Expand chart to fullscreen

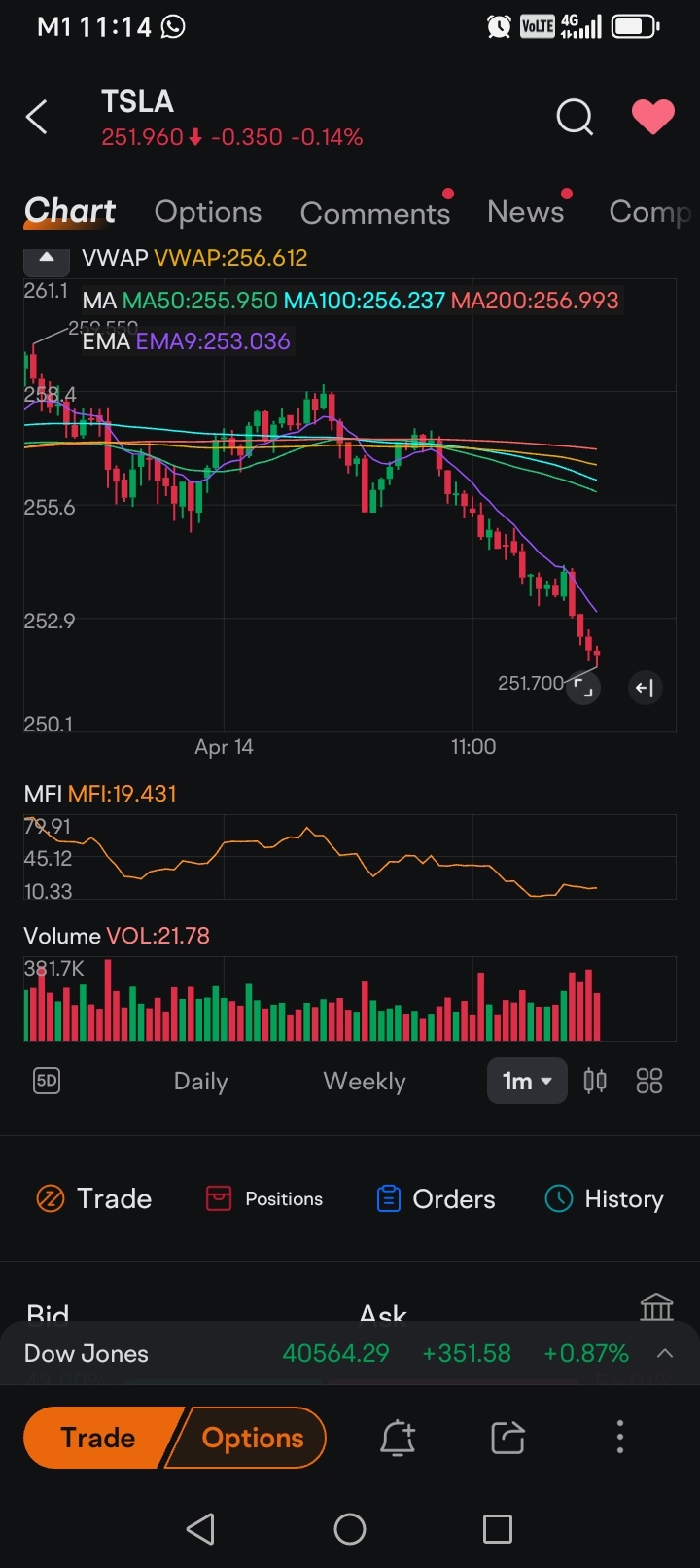coord(583,688)
